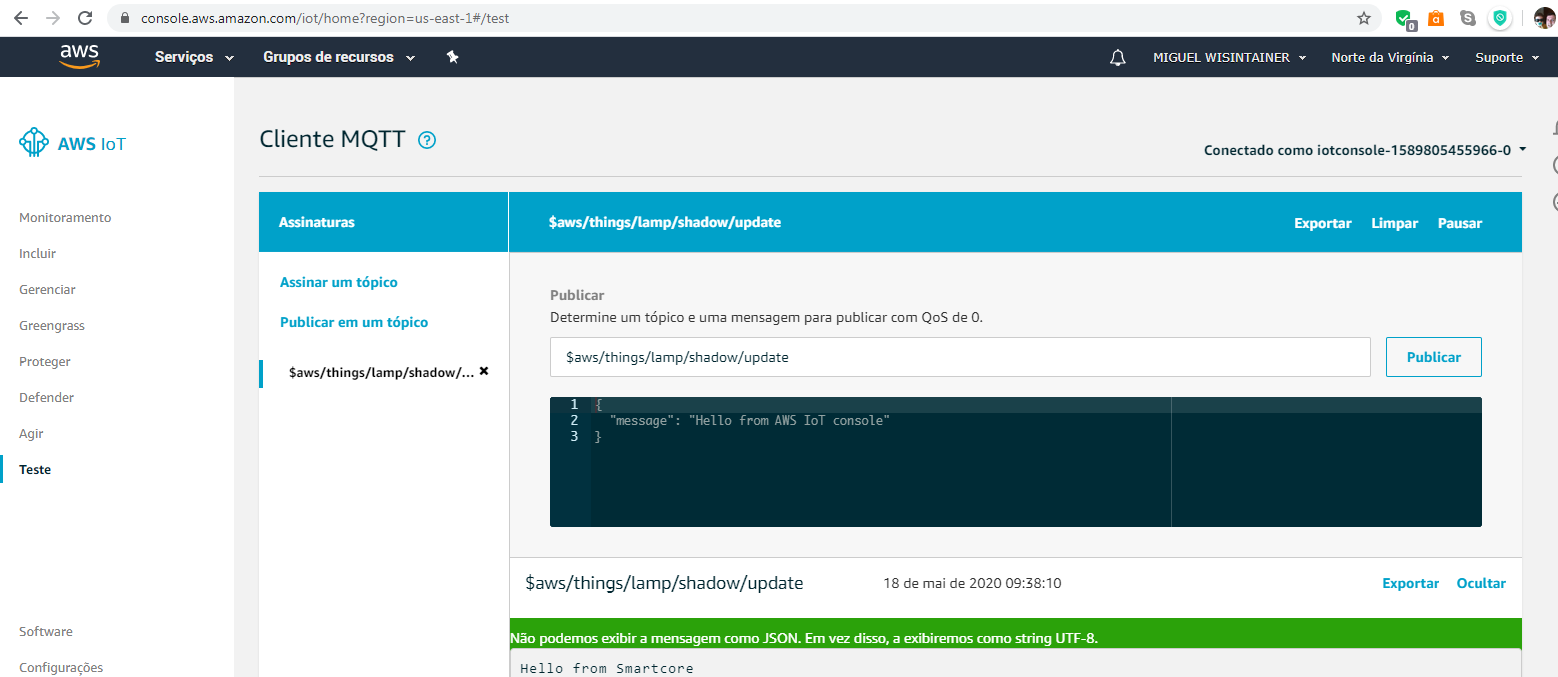Screen dimensions: 1558x677
Task: Go forward in browser history
Action: point(53,18)
